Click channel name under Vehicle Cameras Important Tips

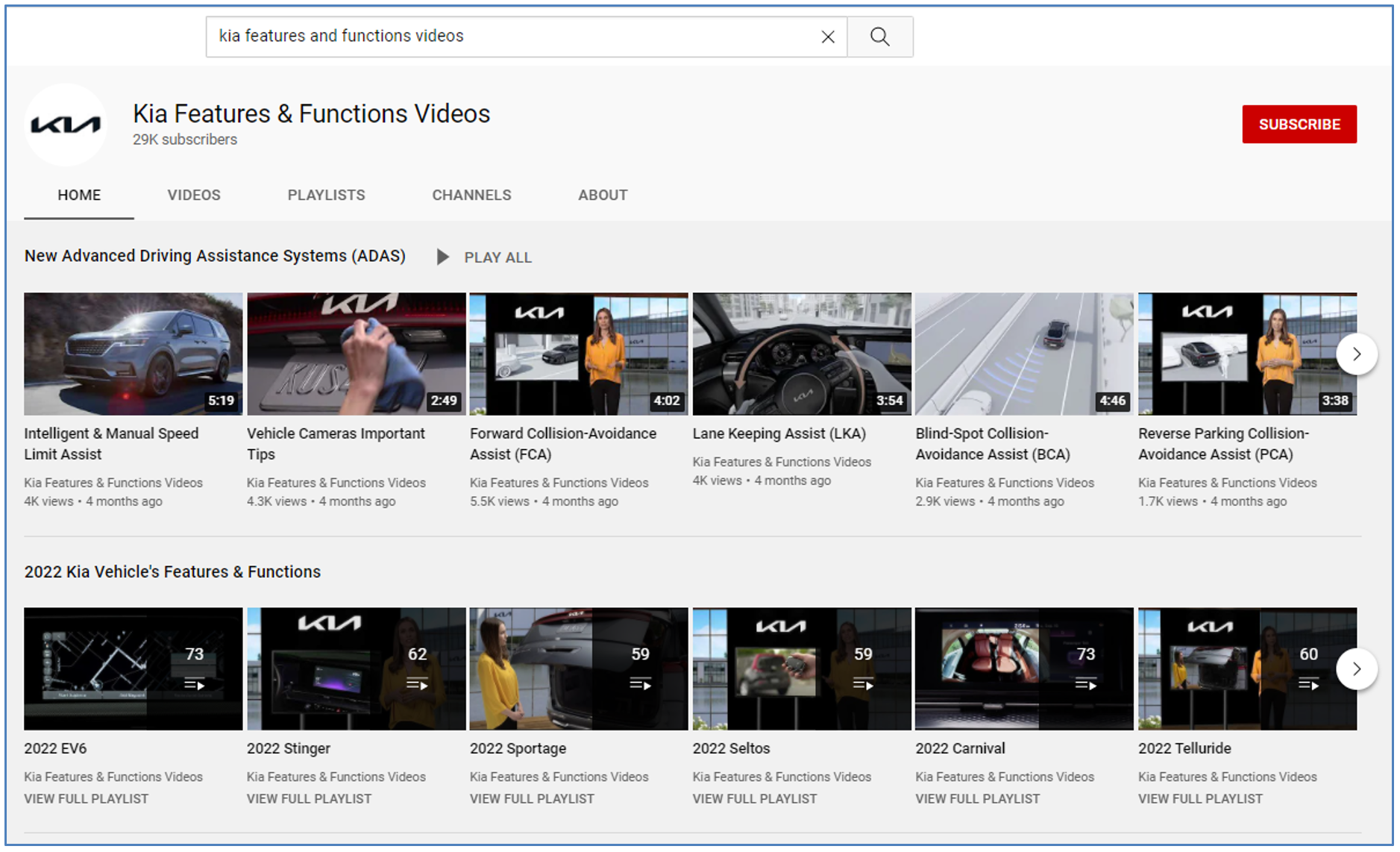click(336, 483)
